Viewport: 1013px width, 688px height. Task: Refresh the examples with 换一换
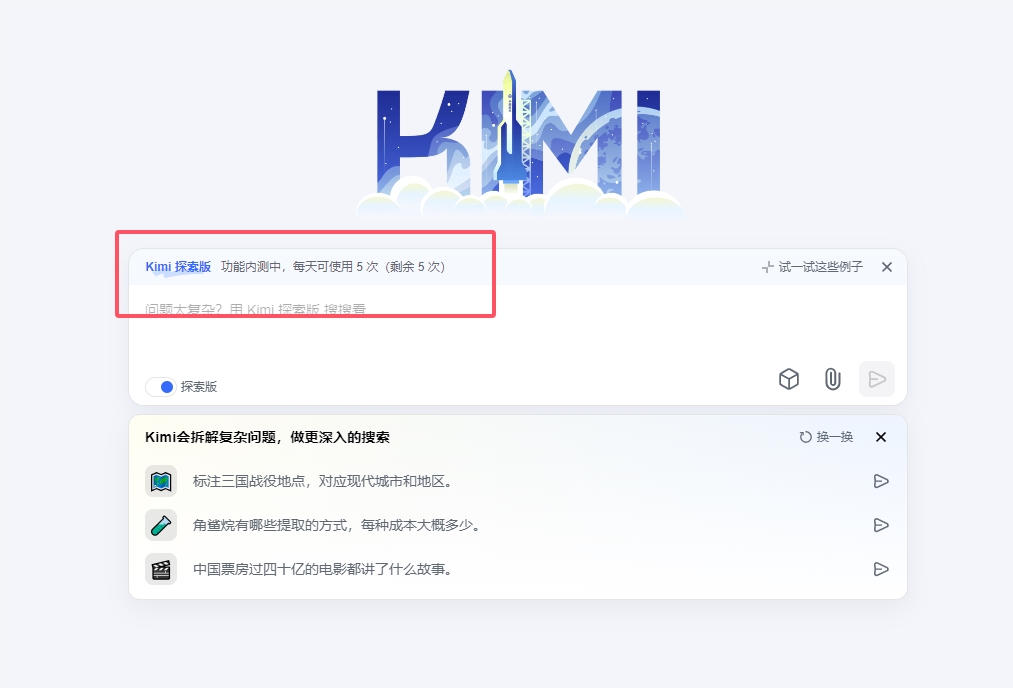coord(826,437)
